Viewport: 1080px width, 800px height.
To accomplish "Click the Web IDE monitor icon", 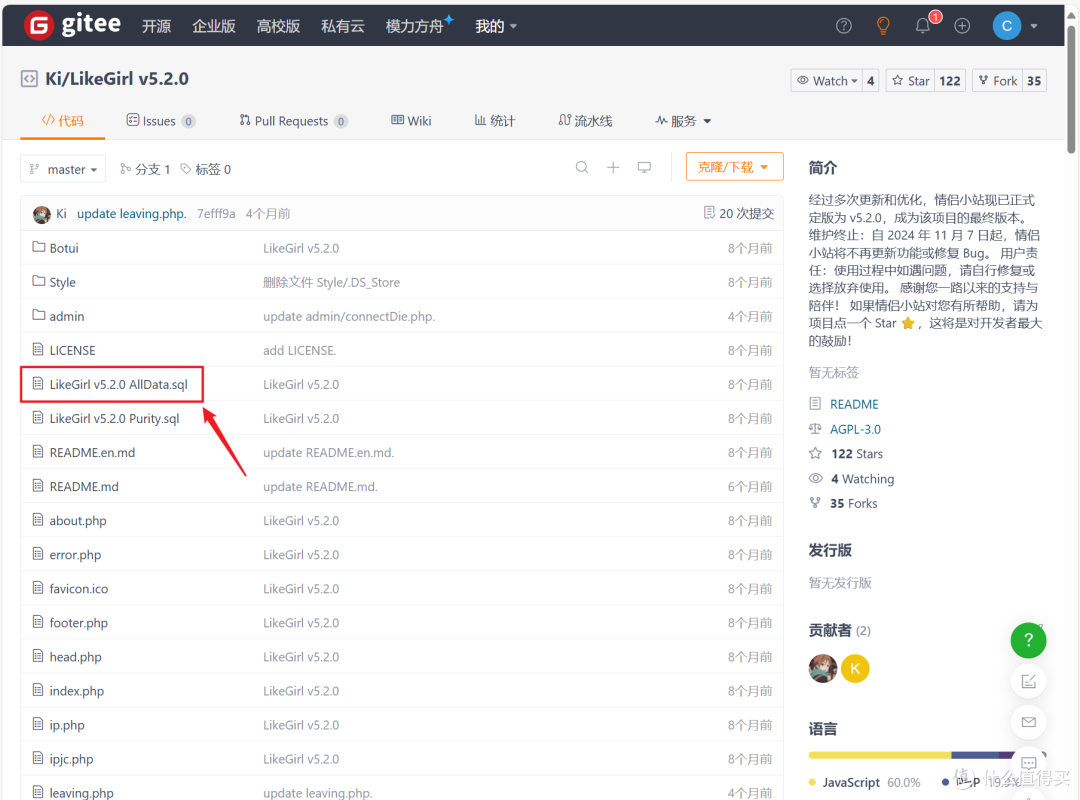I will (x=644, y=167).
